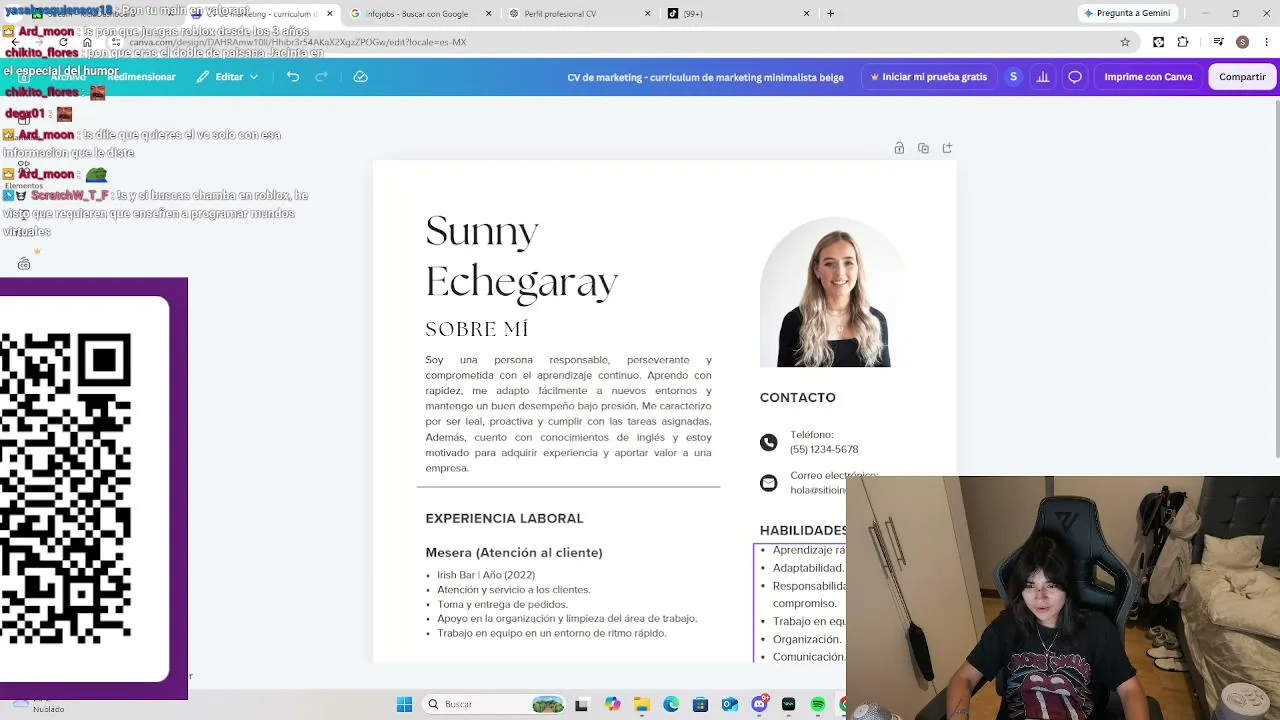The width and height of the screenshot is (1280, 720).
Task: Select the Sobre mí paragraph text
Action: pyautogui.click(x=568, y=413)
